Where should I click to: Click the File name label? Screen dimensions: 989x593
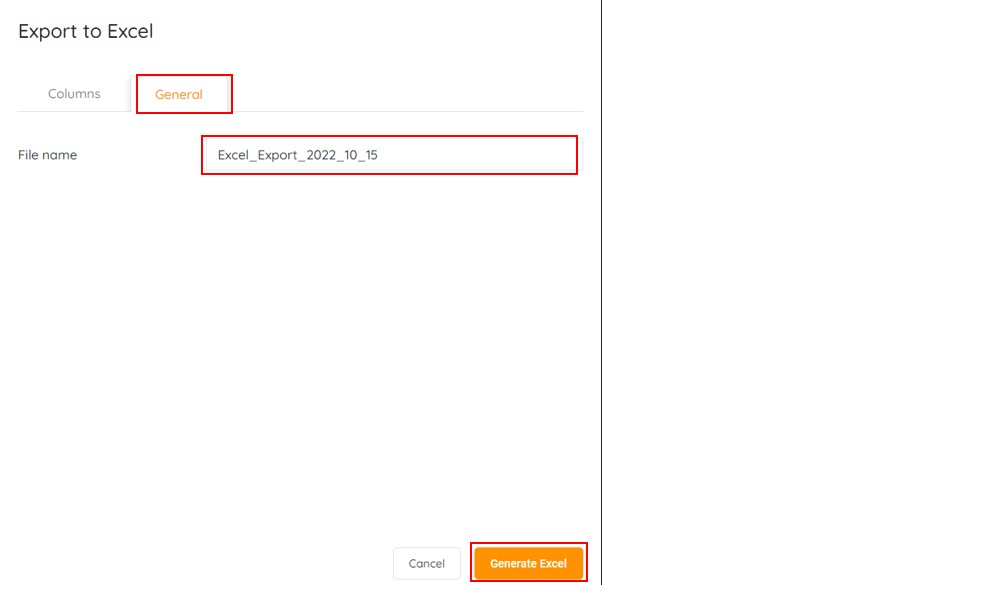coord(48,155)
